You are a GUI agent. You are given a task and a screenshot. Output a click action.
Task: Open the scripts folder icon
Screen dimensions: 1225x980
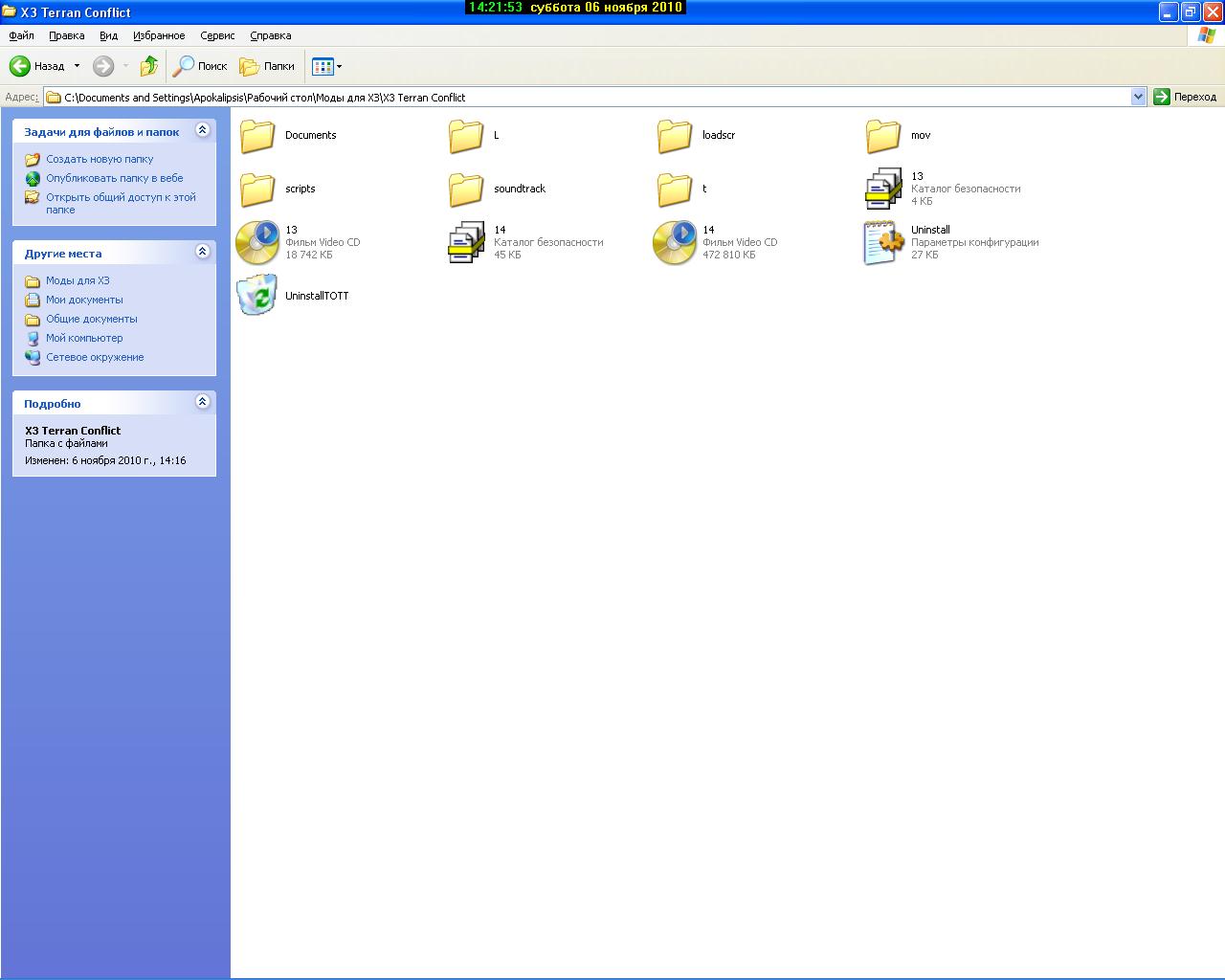pyautogui.click(x=257, y=189)
